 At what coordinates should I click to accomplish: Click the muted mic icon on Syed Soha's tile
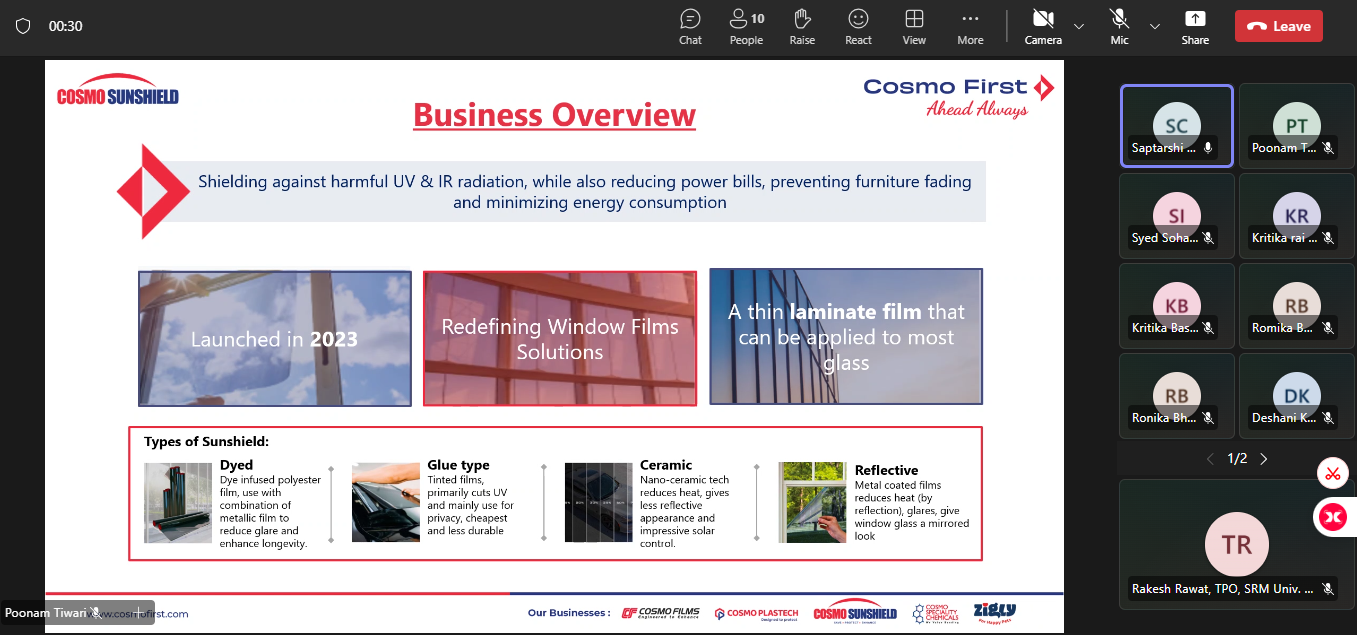point(1208,238)
